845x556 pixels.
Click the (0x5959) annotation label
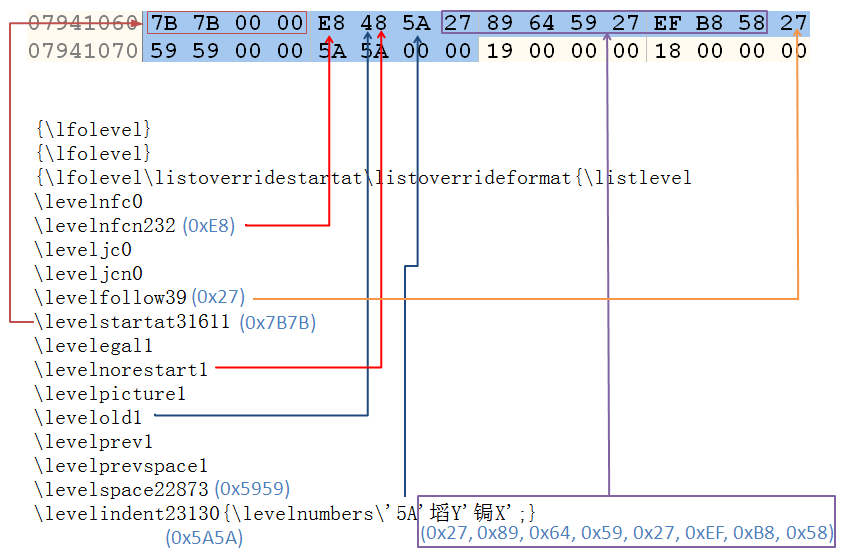pyautogui.click(x=253, y=490)
